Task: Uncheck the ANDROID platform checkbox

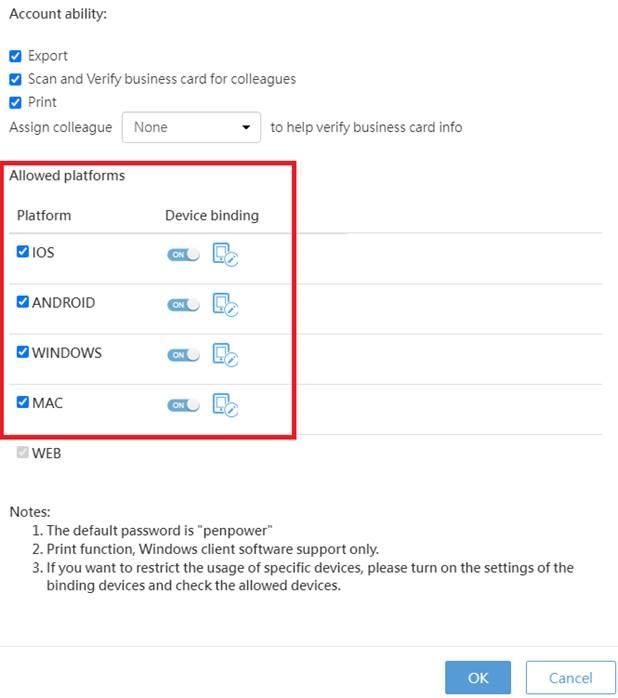Action: point(23,302)
